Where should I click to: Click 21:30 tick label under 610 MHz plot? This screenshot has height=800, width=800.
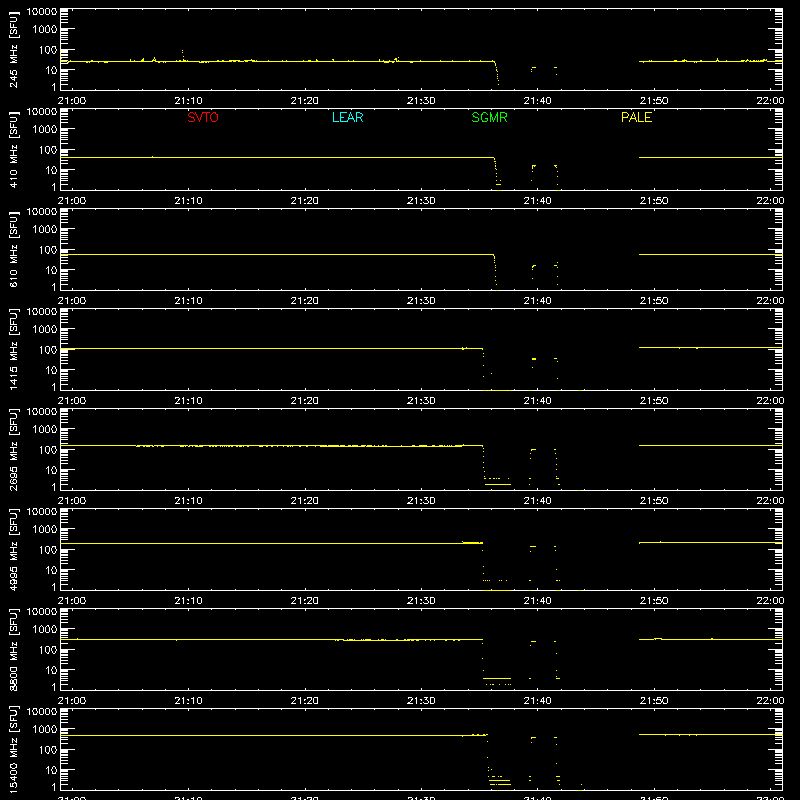coord(421,301)
